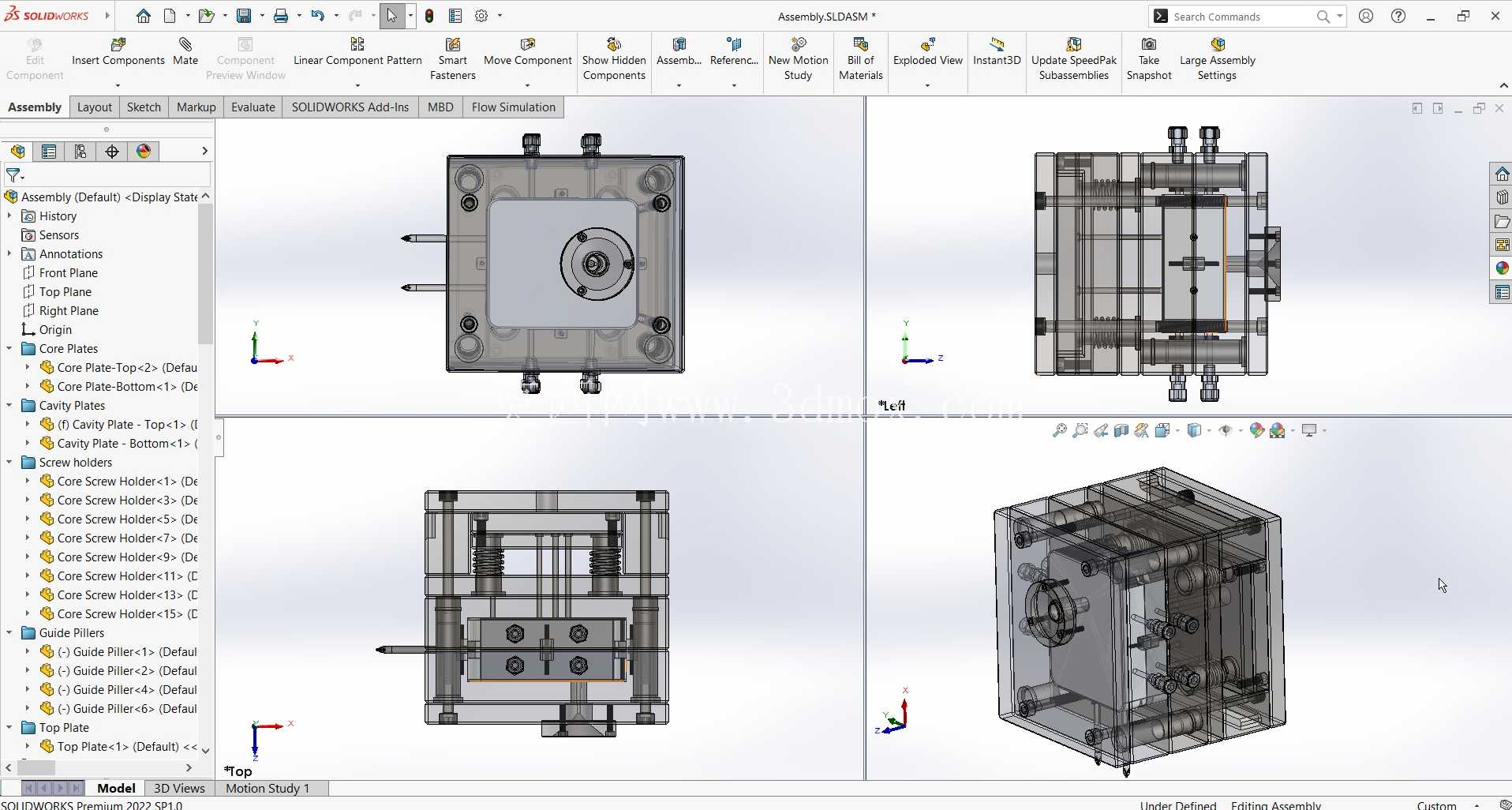Open the Options gear icon

(x=481, y=16)
